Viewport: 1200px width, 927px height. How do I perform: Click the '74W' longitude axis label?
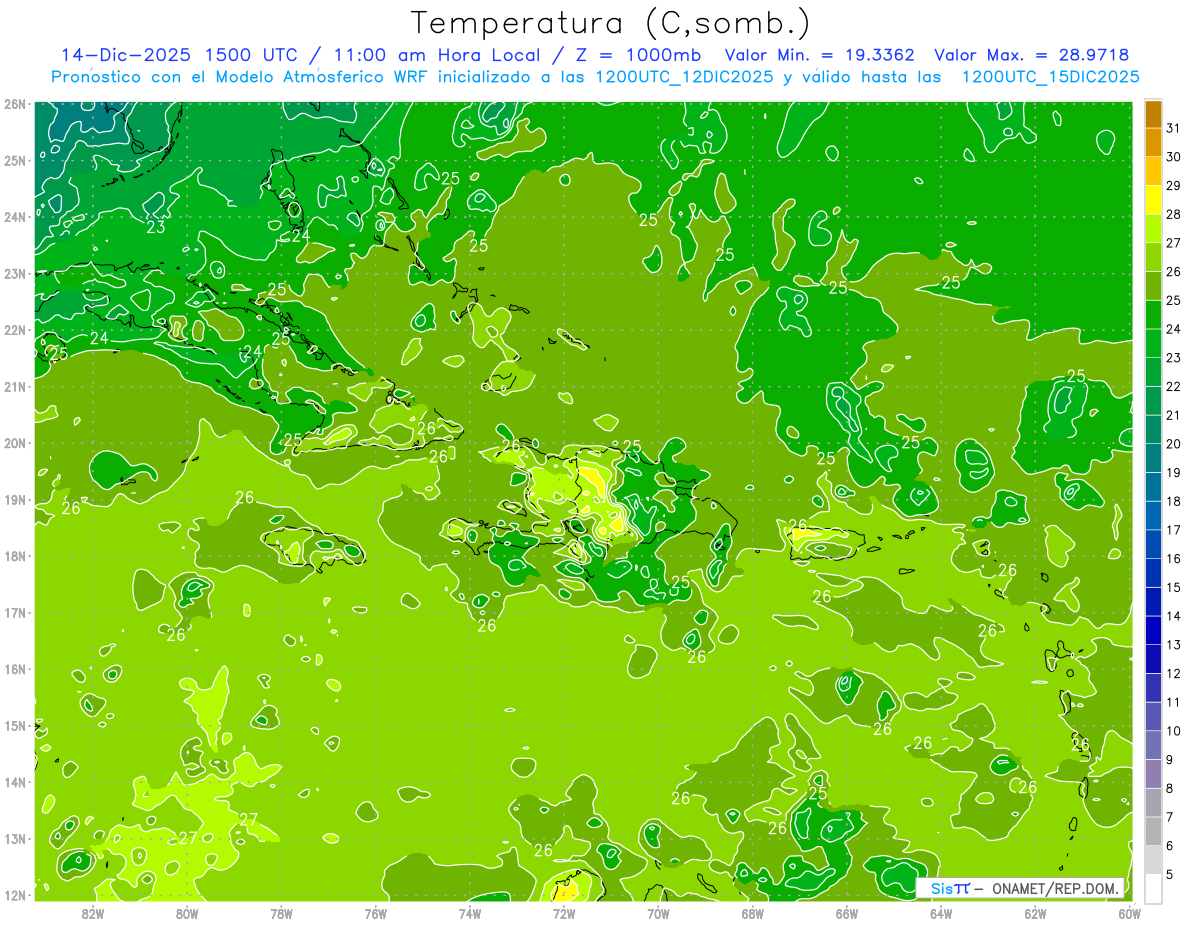coord(470,914)
